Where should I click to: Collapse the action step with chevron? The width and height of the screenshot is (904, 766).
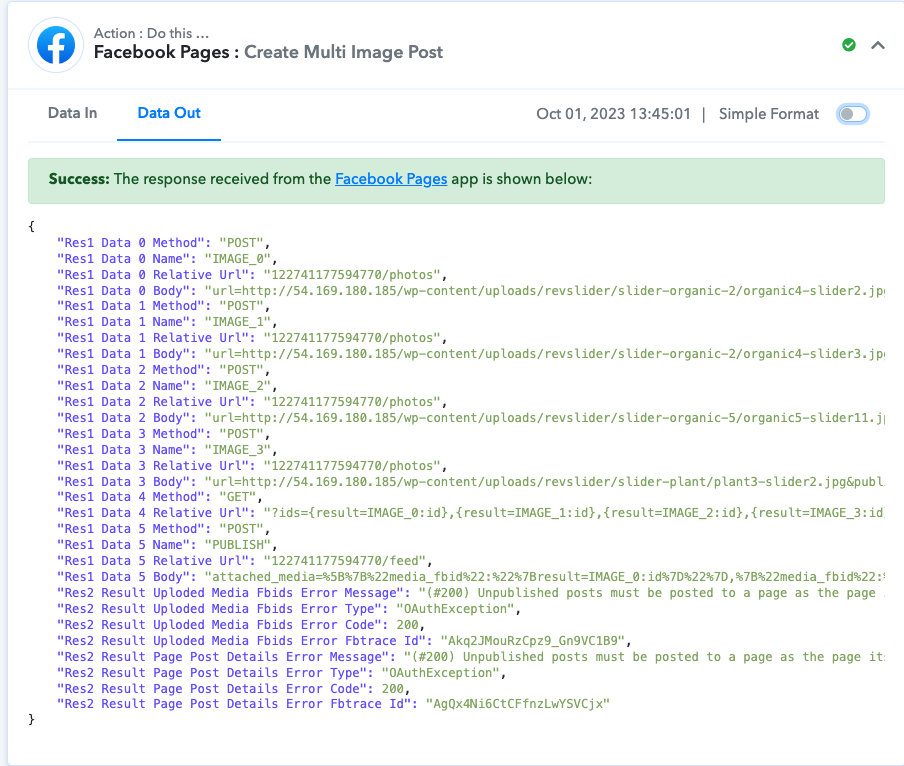click(x=877, y=45)
